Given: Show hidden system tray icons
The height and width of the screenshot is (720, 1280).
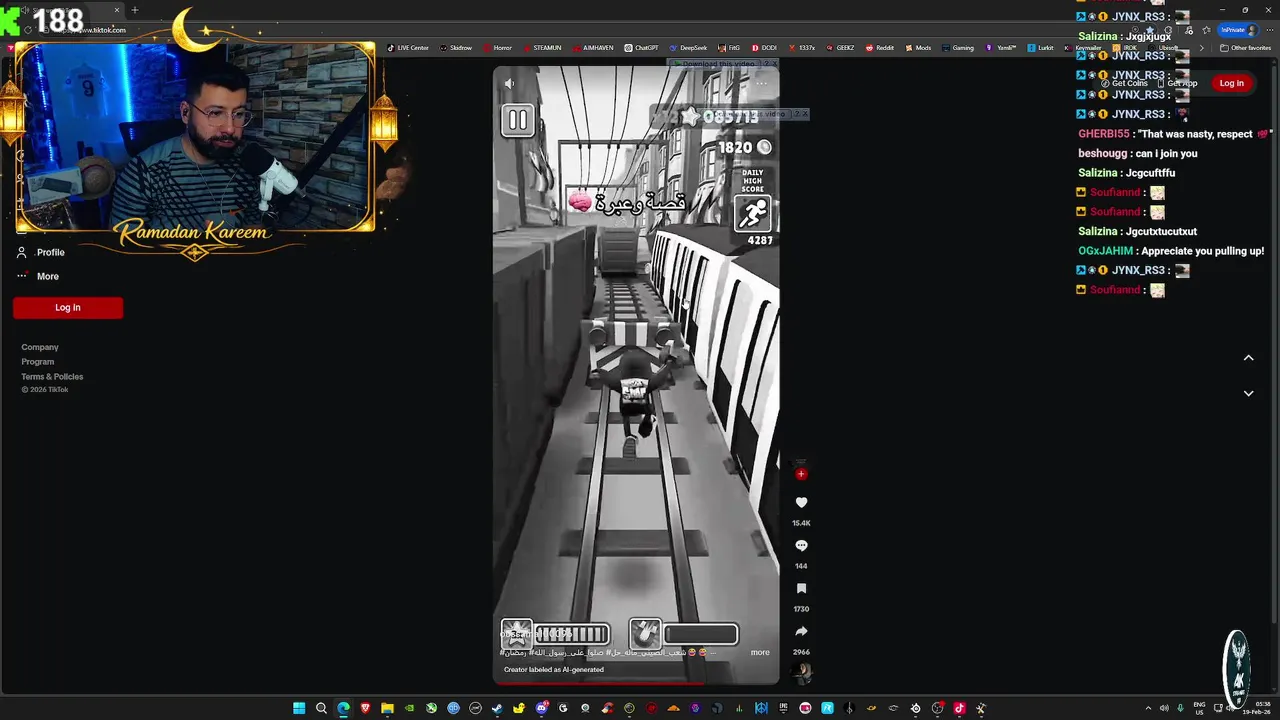Looking at the screenshot, I should point(1148,708).
